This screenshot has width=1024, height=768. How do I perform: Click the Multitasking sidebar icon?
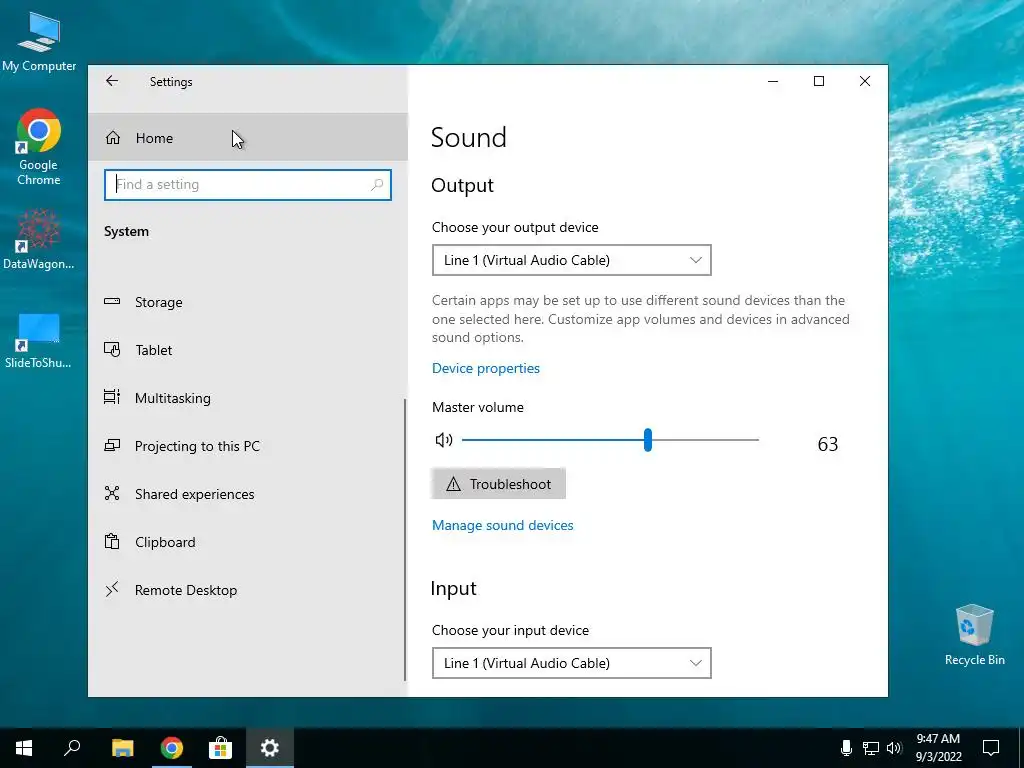[x=112, y=397]
